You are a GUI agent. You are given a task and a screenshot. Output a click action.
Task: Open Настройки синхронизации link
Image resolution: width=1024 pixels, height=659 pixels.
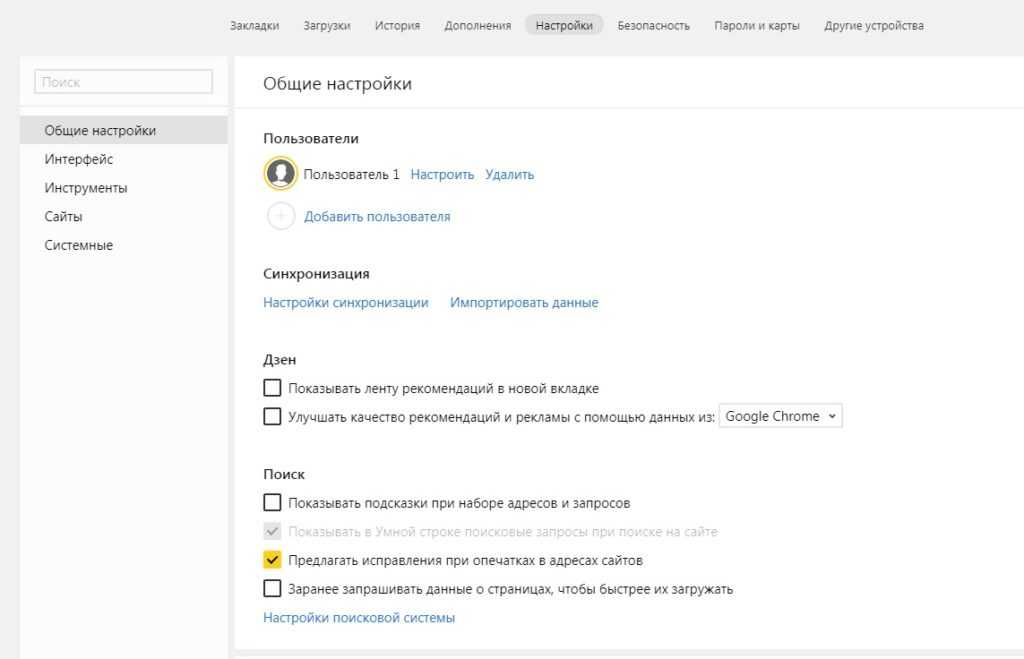tap(346, 302)
